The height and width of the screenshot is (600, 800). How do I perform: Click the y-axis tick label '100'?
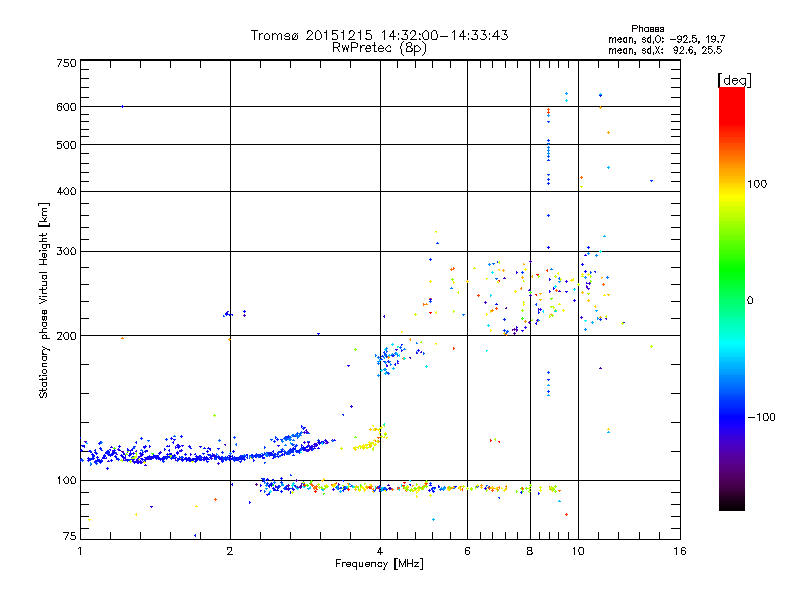66,480
